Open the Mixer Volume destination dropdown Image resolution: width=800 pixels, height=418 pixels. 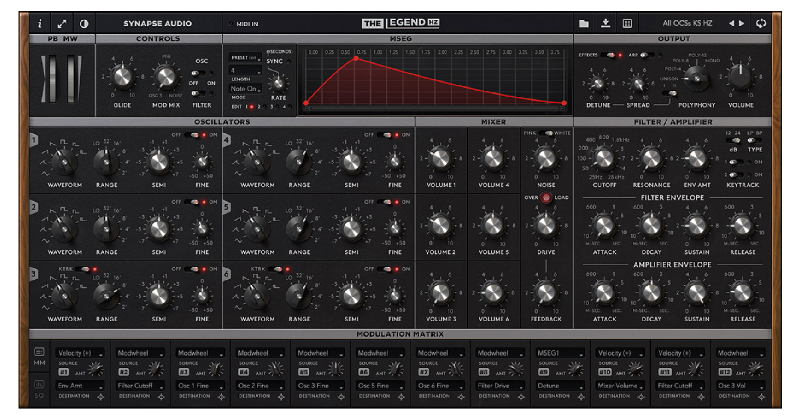coord(620,386)
